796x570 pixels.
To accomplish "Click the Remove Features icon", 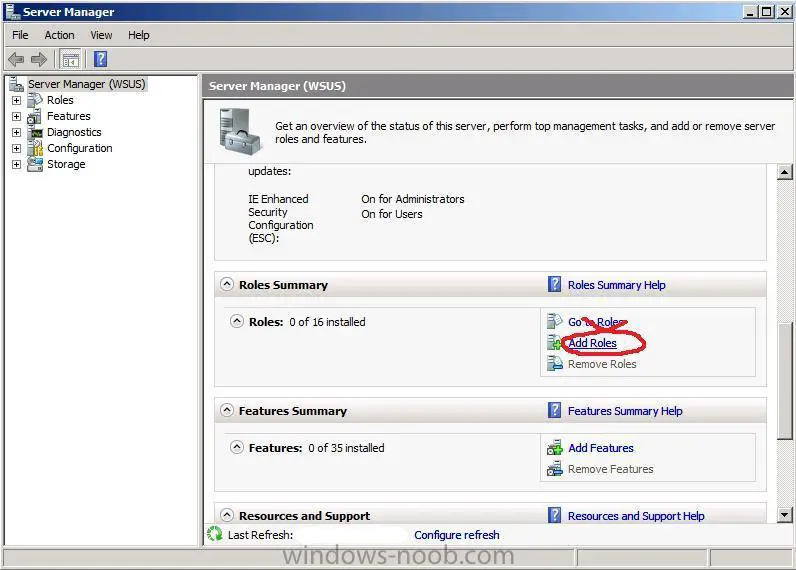I will 555,468.
